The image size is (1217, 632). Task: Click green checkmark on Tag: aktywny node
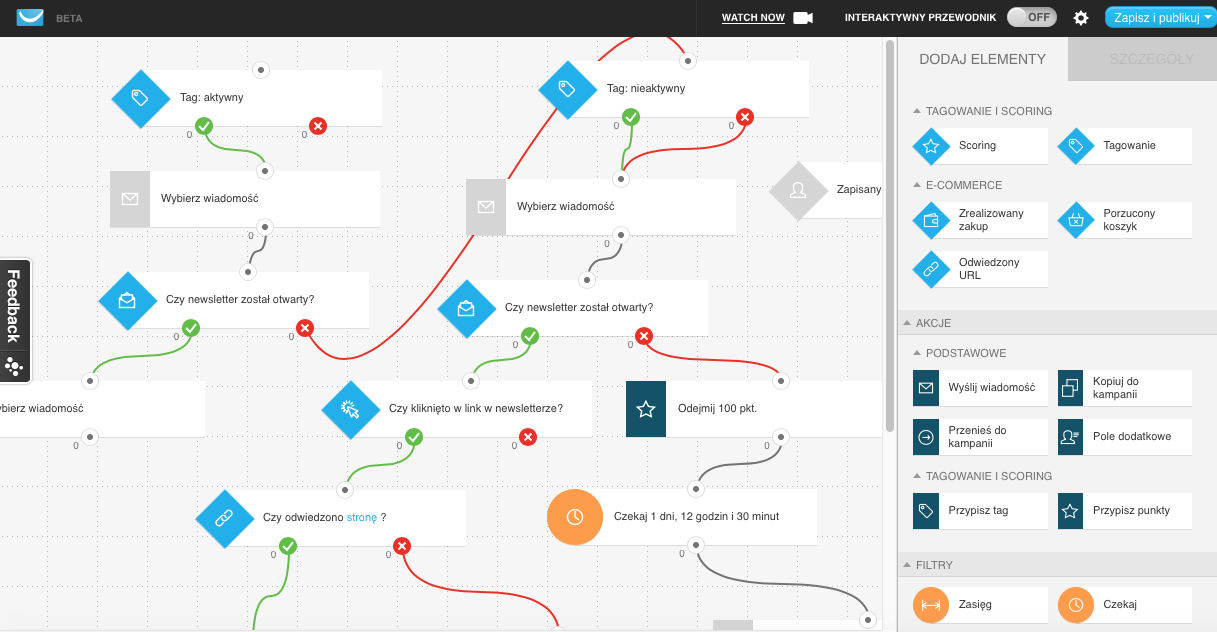[204, 126]
